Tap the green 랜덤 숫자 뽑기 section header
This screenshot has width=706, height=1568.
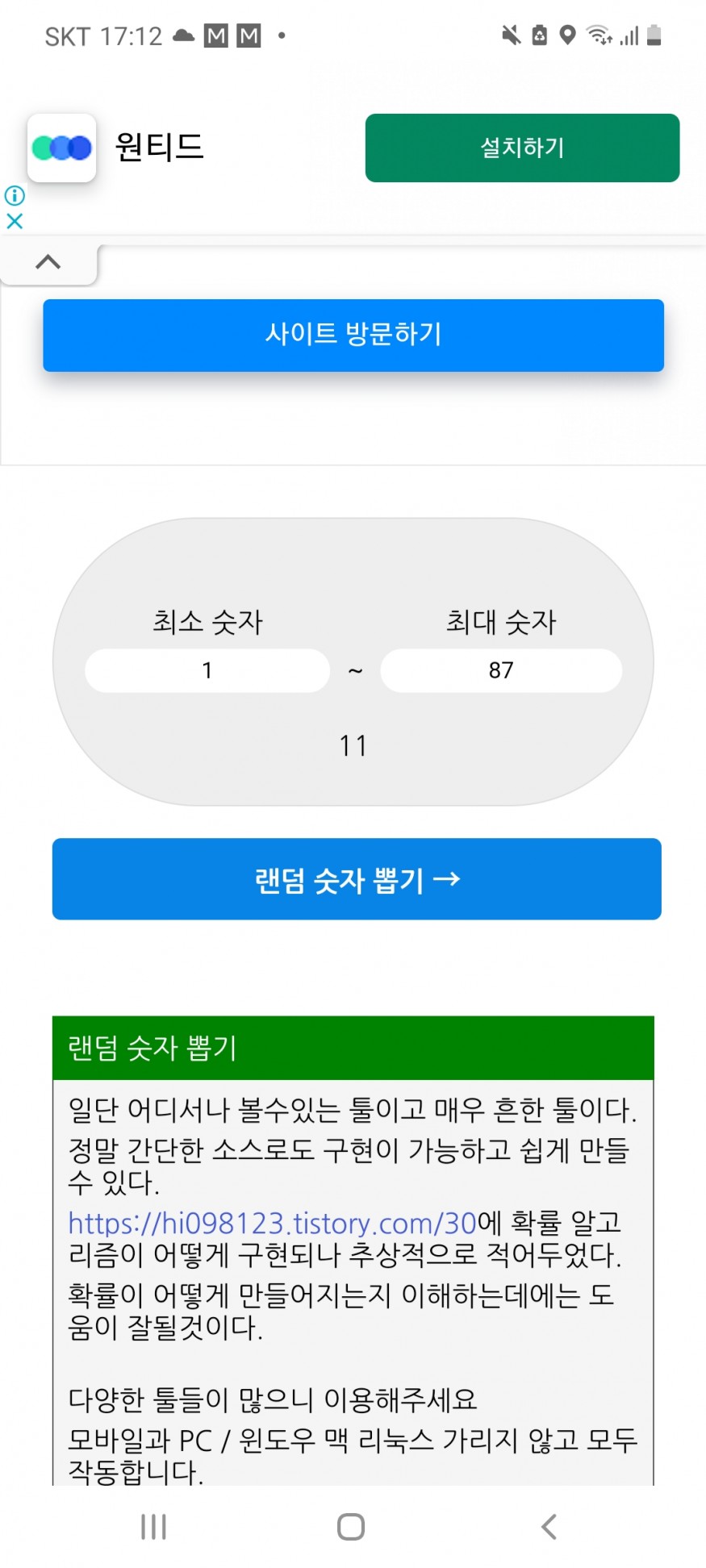[x=353, y=1048]
